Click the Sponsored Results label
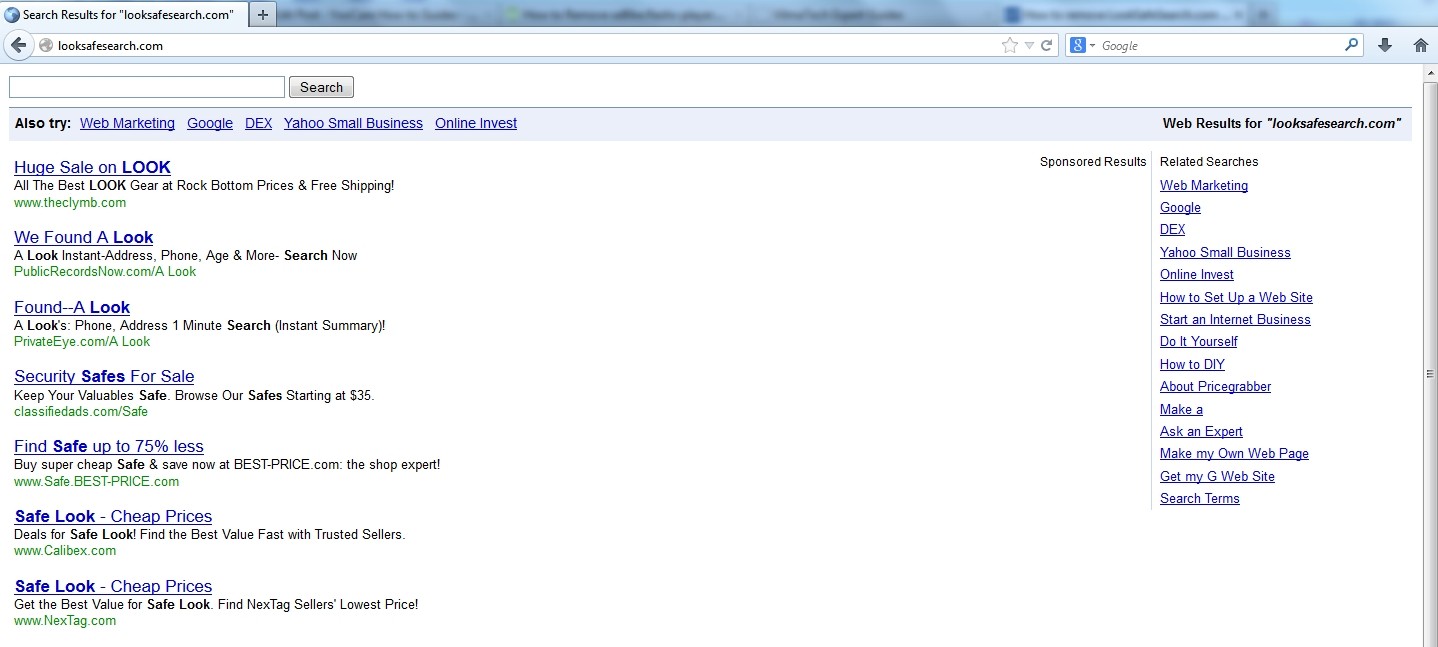This screenshot has height=647, width=1438. 1093,161
